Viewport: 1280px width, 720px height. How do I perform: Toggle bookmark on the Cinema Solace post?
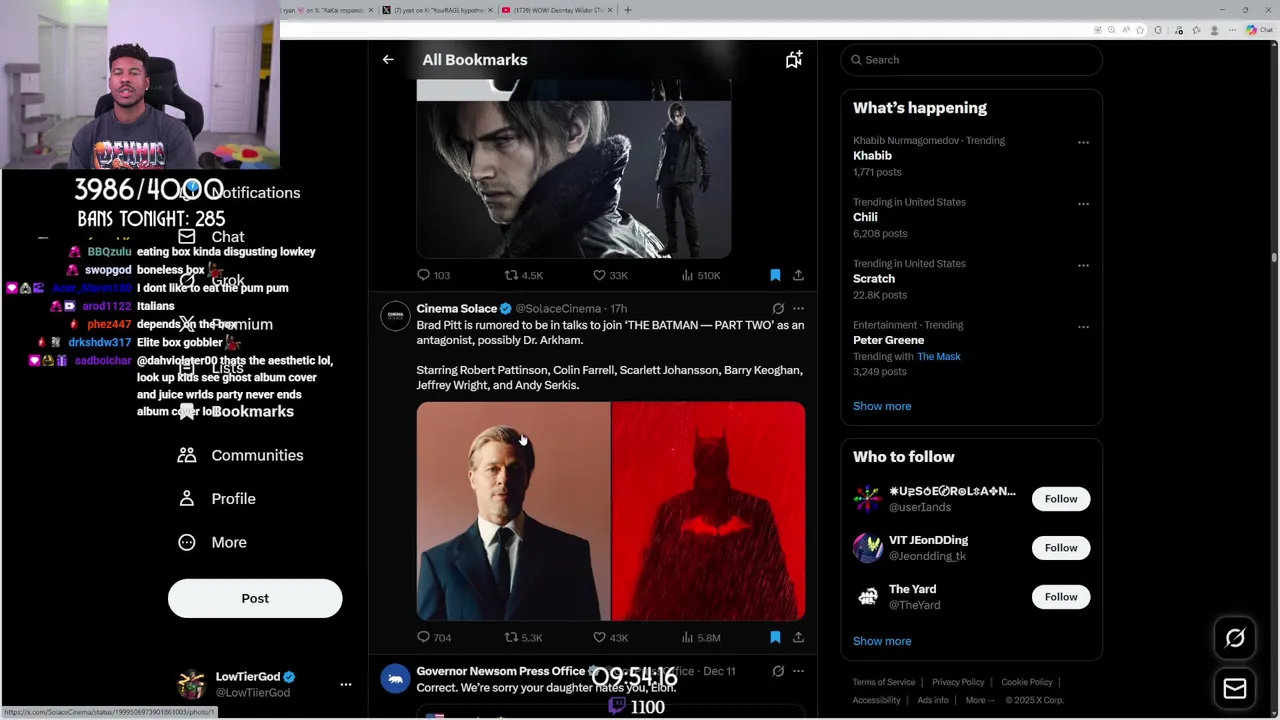tap(775, 637)
